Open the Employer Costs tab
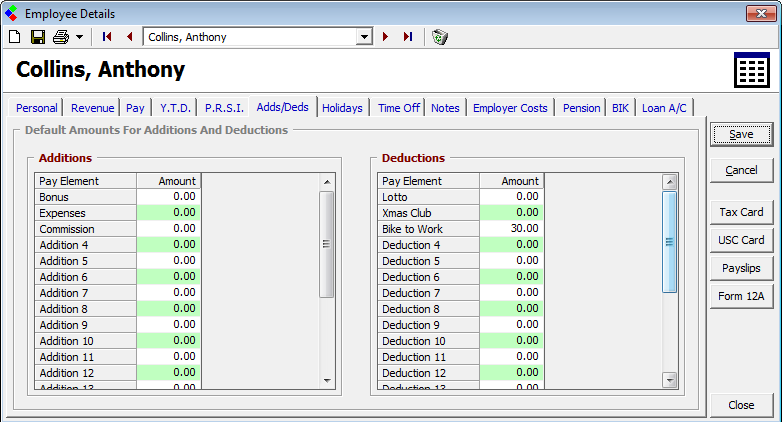This screenshot has width=783, height=422. [x=510, y=108]
